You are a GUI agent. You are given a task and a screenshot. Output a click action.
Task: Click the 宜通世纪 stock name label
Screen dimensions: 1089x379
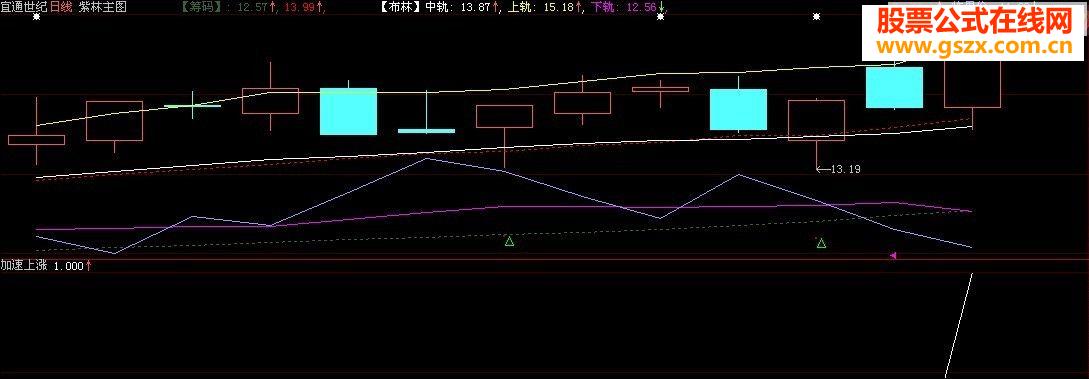(24, 7)
